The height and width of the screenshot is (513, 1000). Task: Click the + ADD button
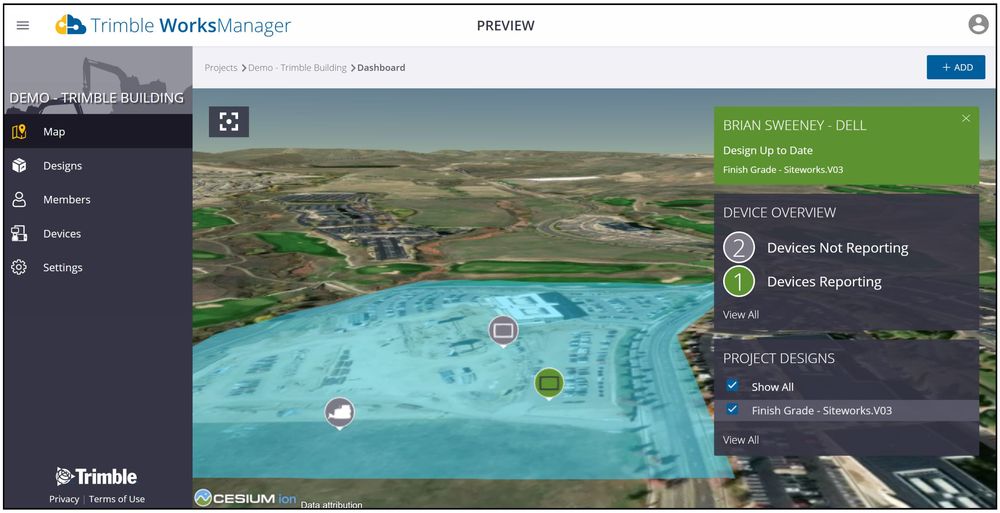(955, 67)
